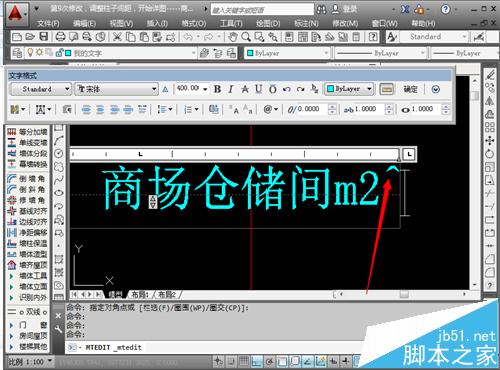Screen dimensions: 500x370
Task: Click the Lowercase conversion icon
Action: (x=248, y=109)
